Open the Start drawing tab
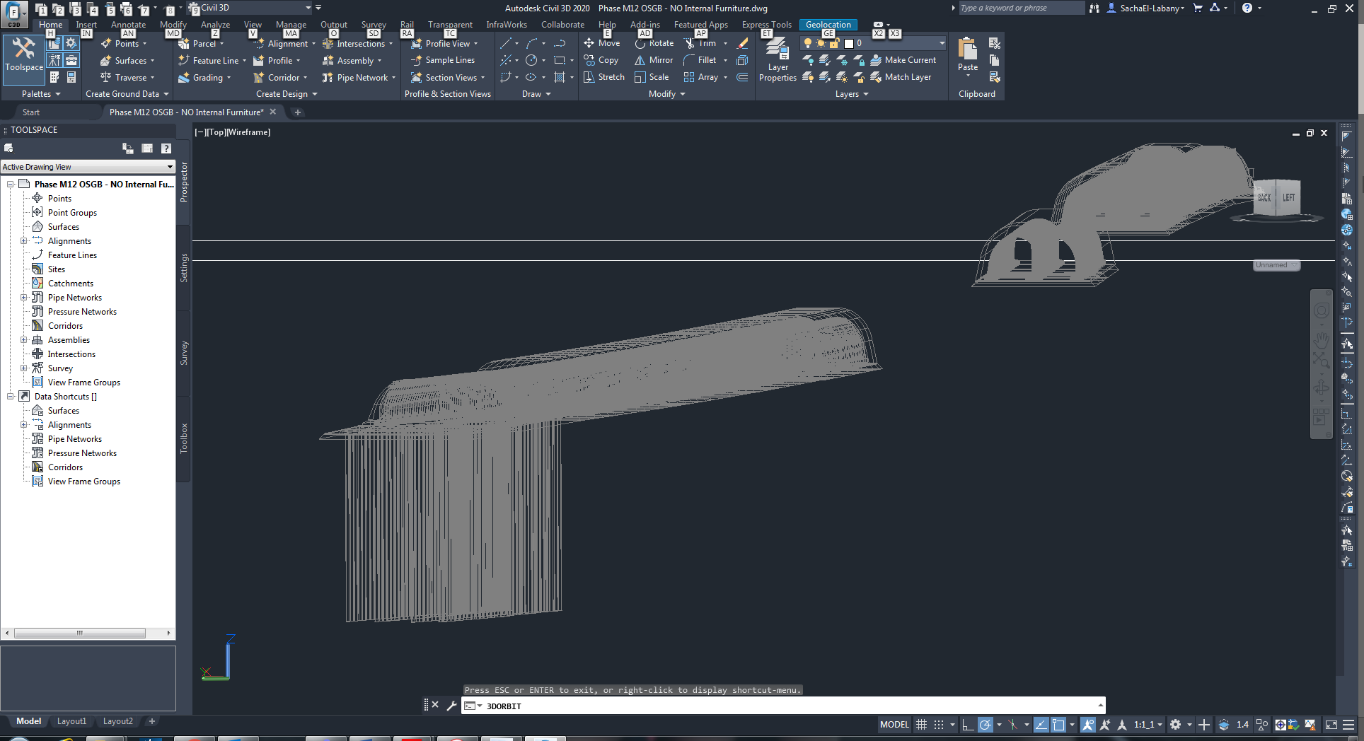Image resolution: width=1364 pixels, height=741 pixels. (x=31, y=112)
